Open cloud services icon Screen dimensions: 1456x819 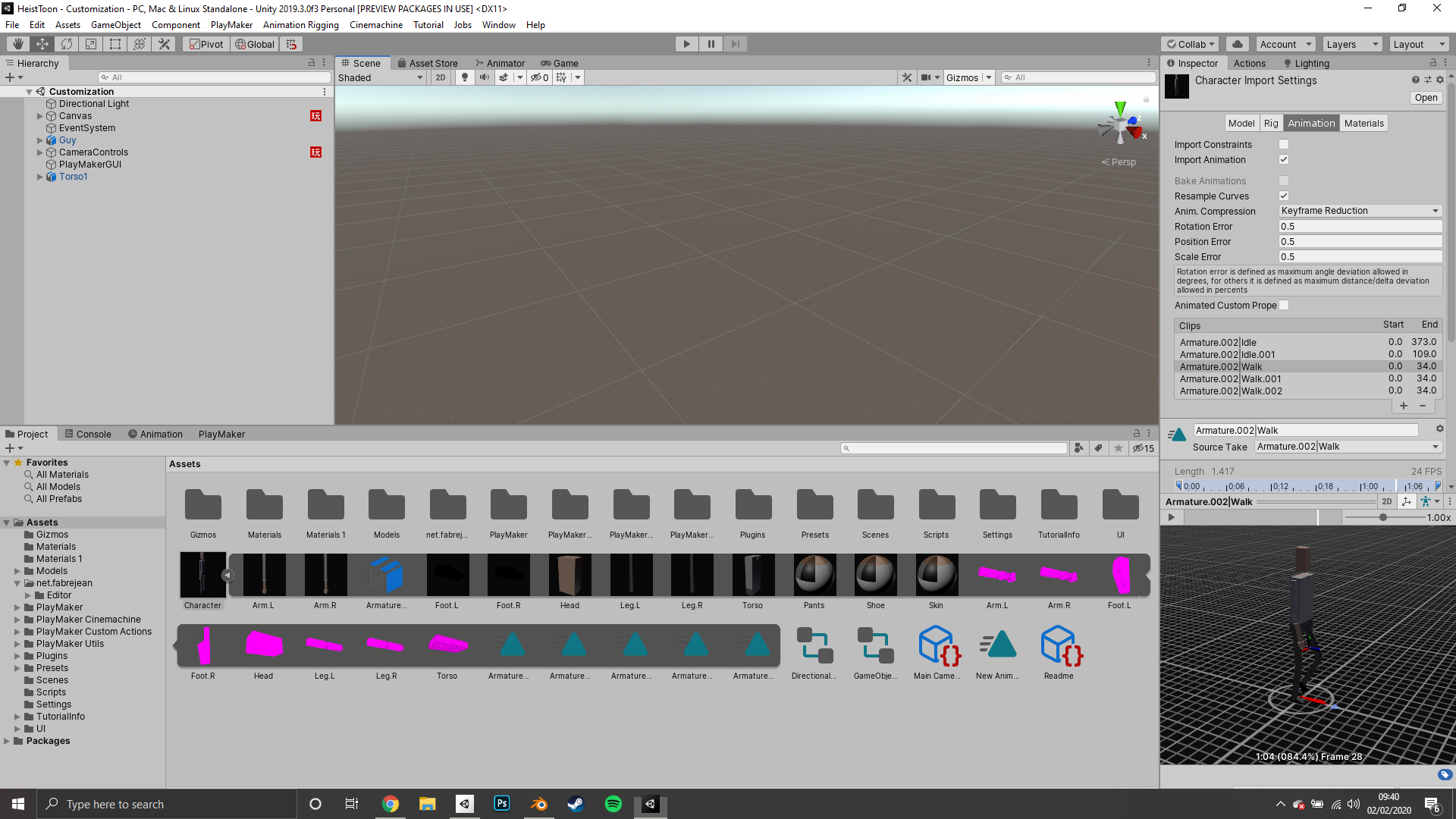click(x=1238, y=44)
